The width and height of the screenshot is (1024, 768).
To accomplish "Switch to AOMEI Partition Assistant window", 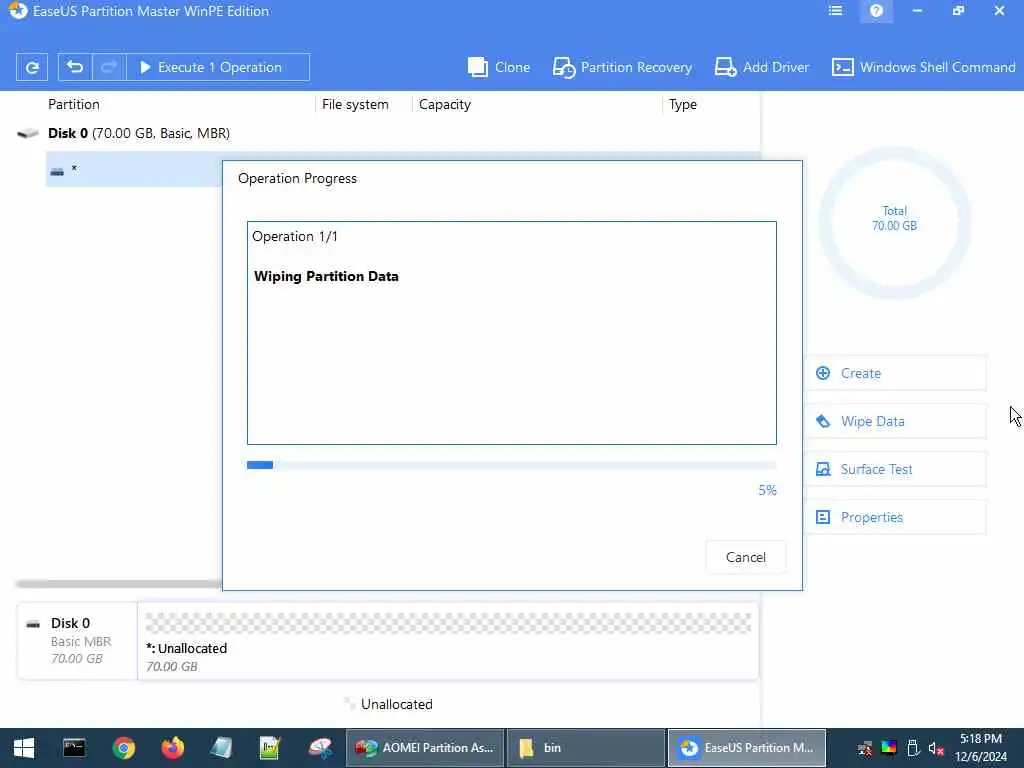I will [x=424, y=748].
